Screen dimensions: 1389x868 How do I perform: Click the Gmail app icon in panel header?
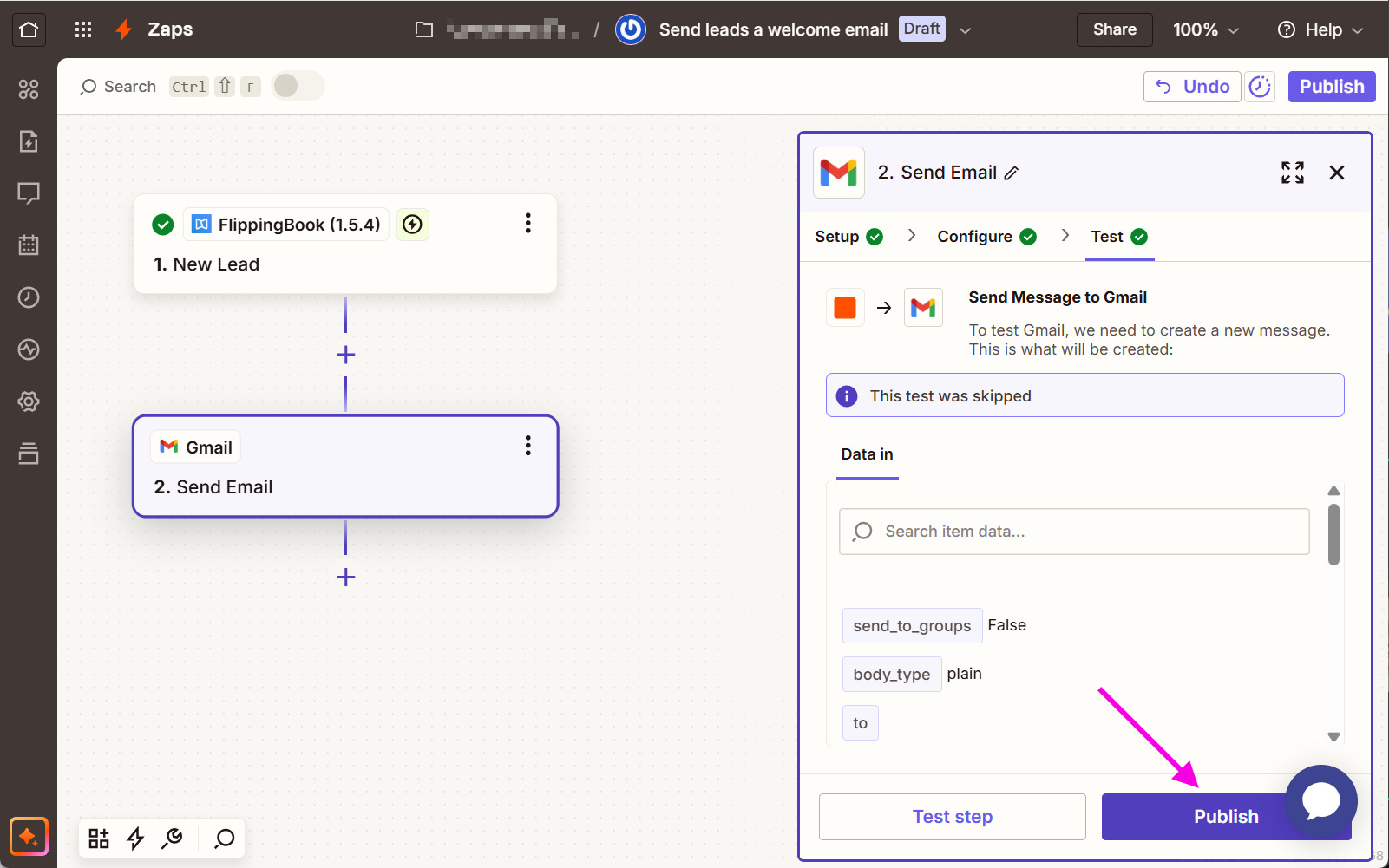pos(838,173)
